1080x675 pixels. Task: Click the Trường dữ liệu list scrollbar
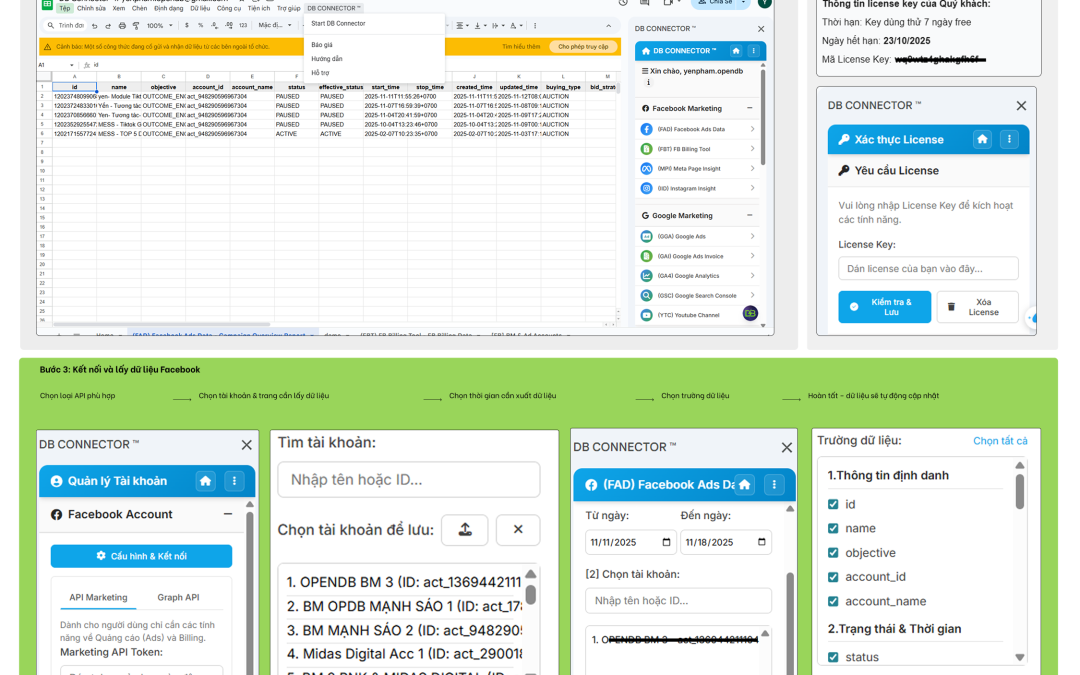pos(1020,492)
